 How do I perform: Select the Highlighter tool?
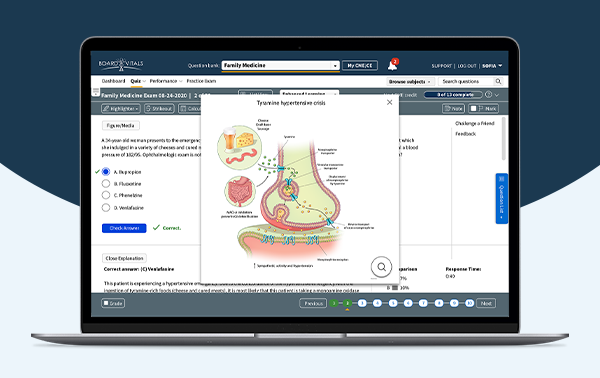[121, 109]
